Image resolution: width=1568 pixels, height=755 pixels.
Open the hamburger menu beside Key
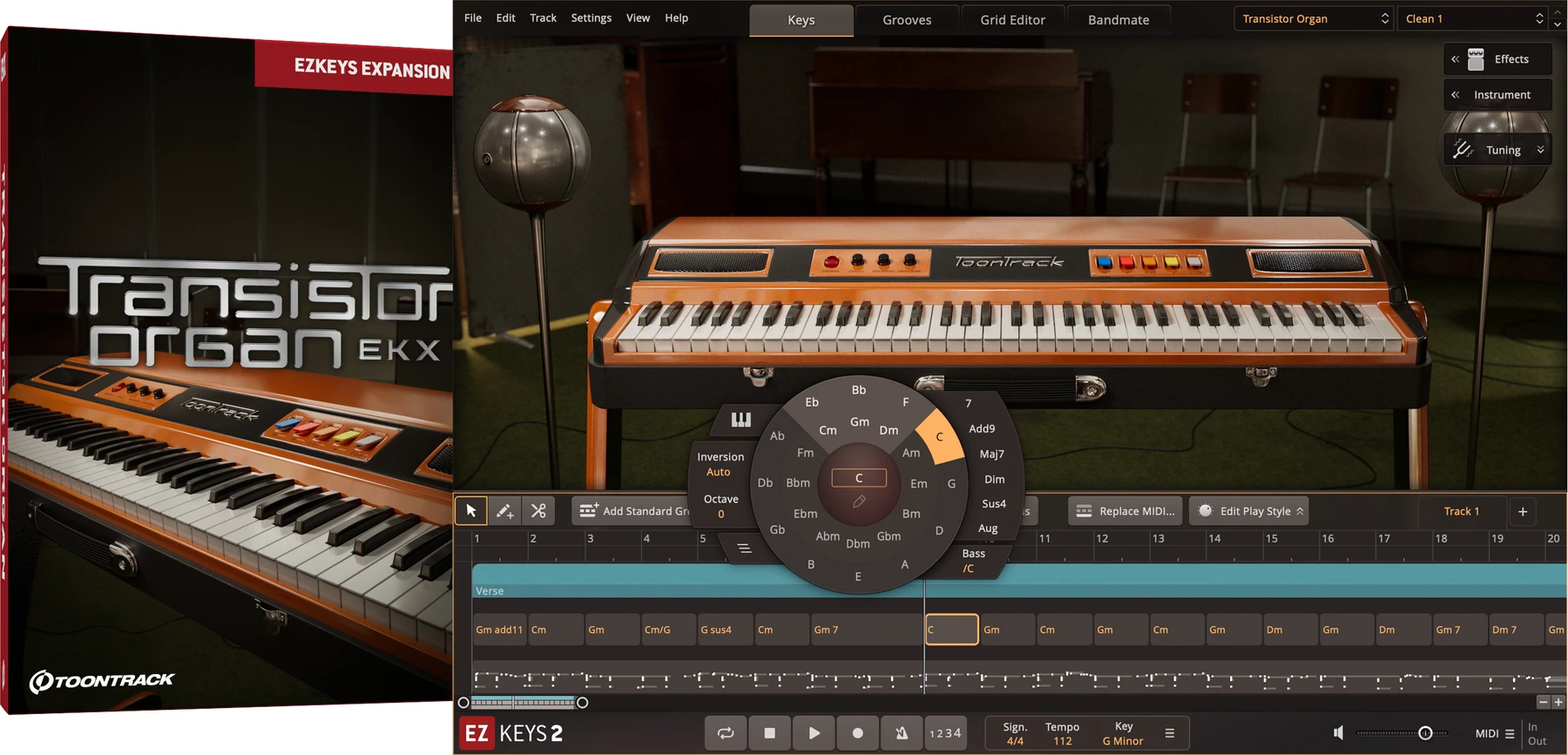(1170, 733)
